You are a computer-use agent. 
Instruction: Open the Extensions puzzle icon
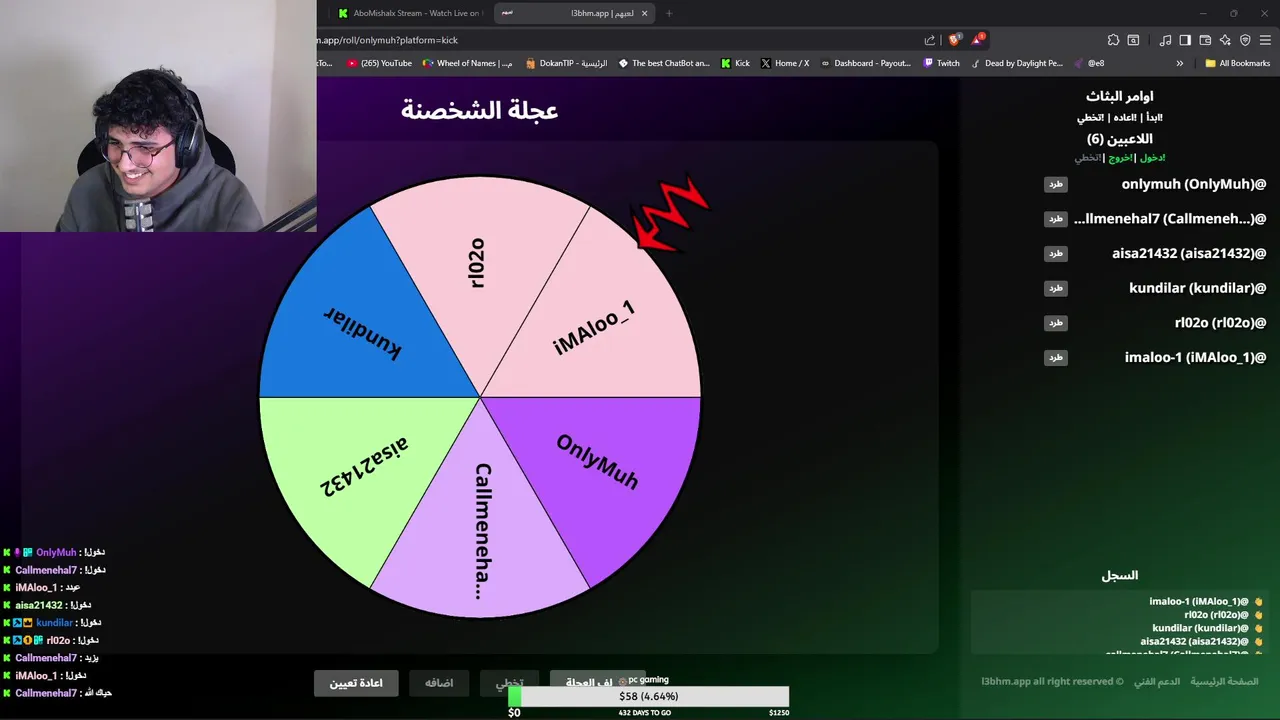click(1113, 40)
